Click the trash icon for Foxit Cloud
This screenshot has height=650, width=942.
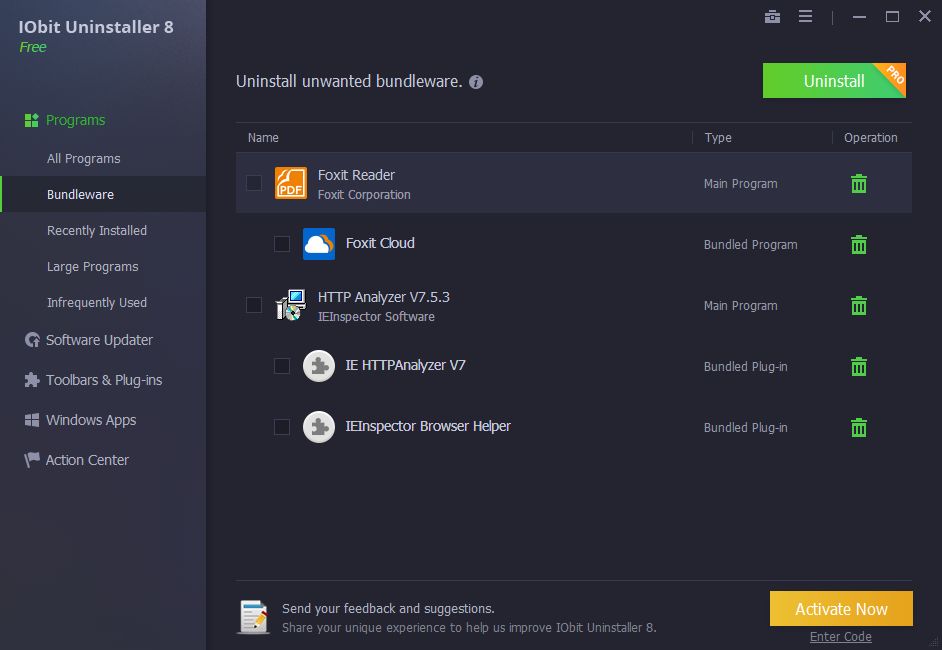click(858, 245)
